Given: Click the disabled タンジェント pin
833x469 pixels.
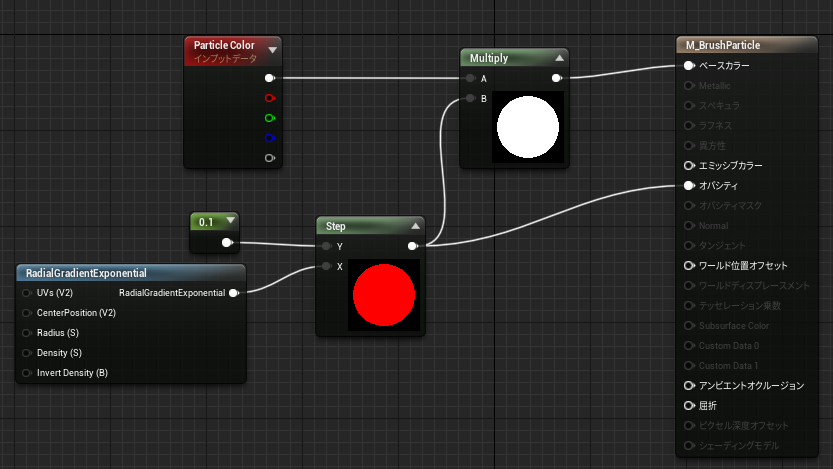Looking at the screenshot, I should coord(689,245).
